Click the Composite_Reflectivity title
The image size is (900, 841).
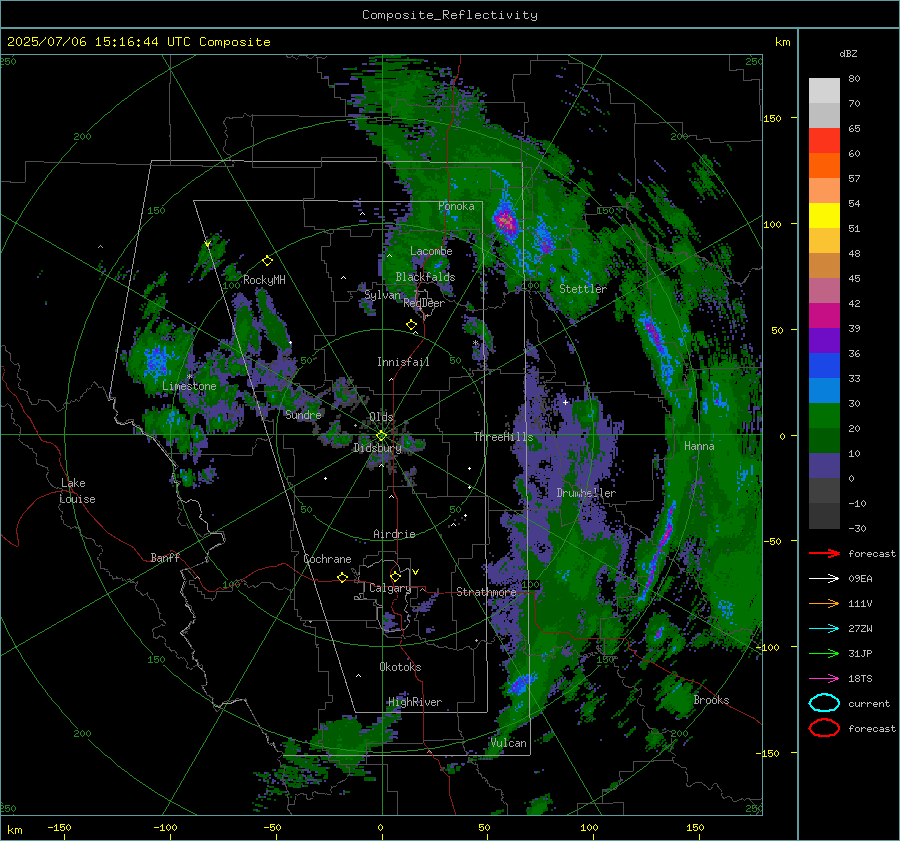tap(450, 15)
